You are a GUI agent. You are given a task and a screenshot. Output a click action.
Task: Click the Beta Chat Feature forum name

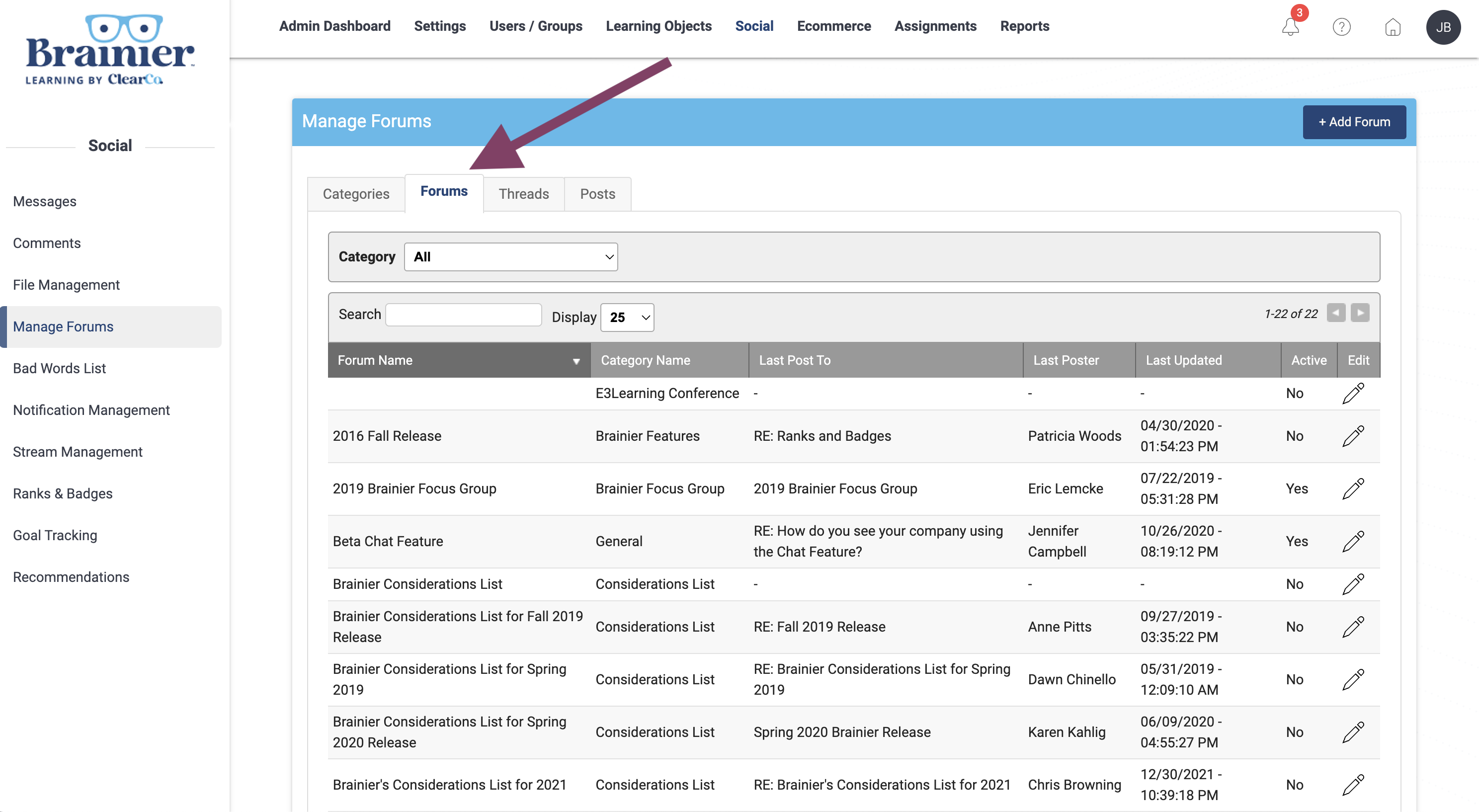click(x=388, y=542)
